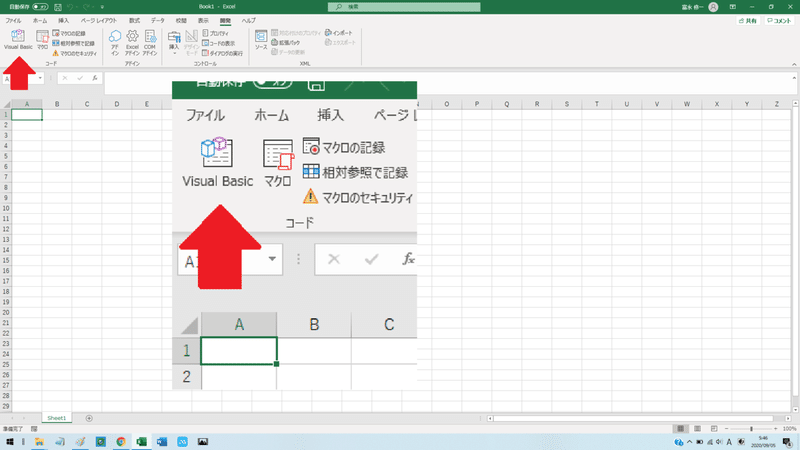The image size is (800, 450).
Task: Open the notification center icon
Action: 787,442
